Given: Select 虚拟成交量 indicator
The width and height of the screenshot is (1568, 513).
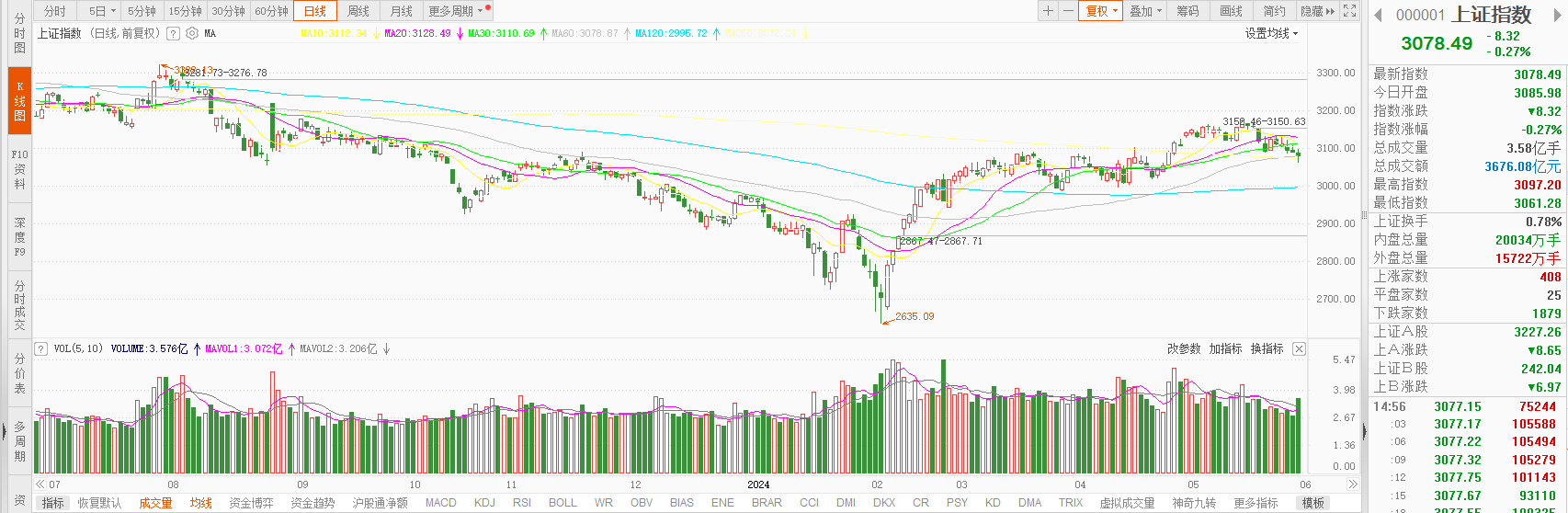Looking at the screenshot, I should 1127,503.
